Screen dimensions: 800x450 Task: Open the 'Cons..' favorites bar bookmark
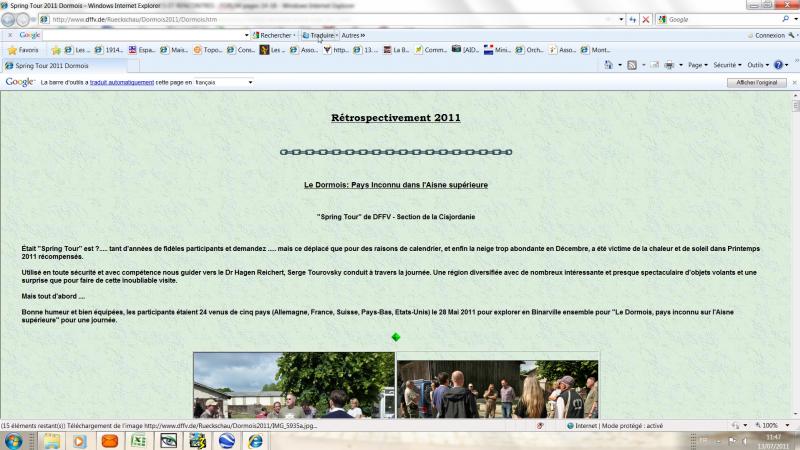point(241,50)
